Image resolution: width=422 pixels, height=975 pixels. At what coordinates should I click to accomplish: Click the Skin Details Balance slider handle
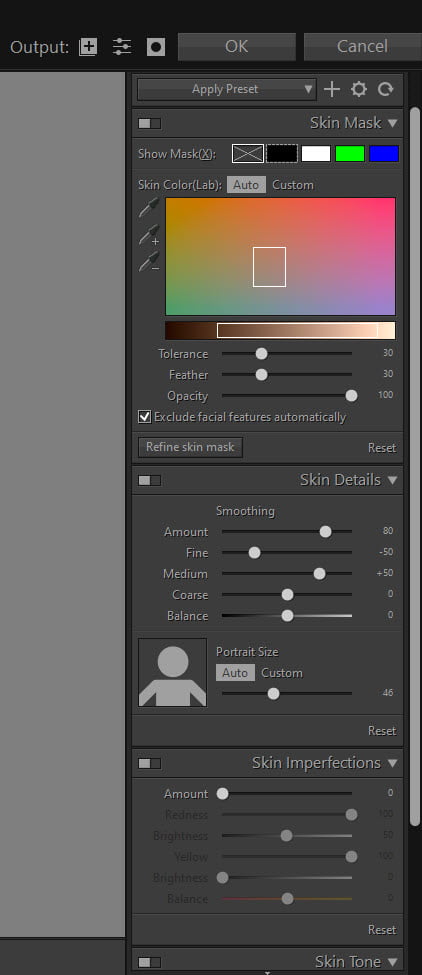(x=287, y=616)
